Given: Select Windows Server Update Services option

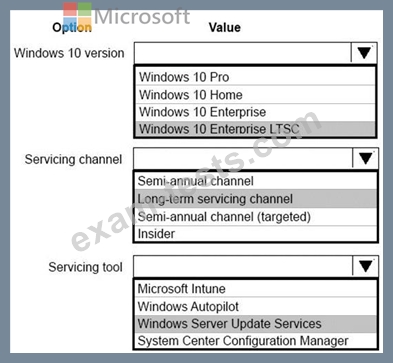Looking at the screenshot, I should pyautogui.click(x=256, y=324).
